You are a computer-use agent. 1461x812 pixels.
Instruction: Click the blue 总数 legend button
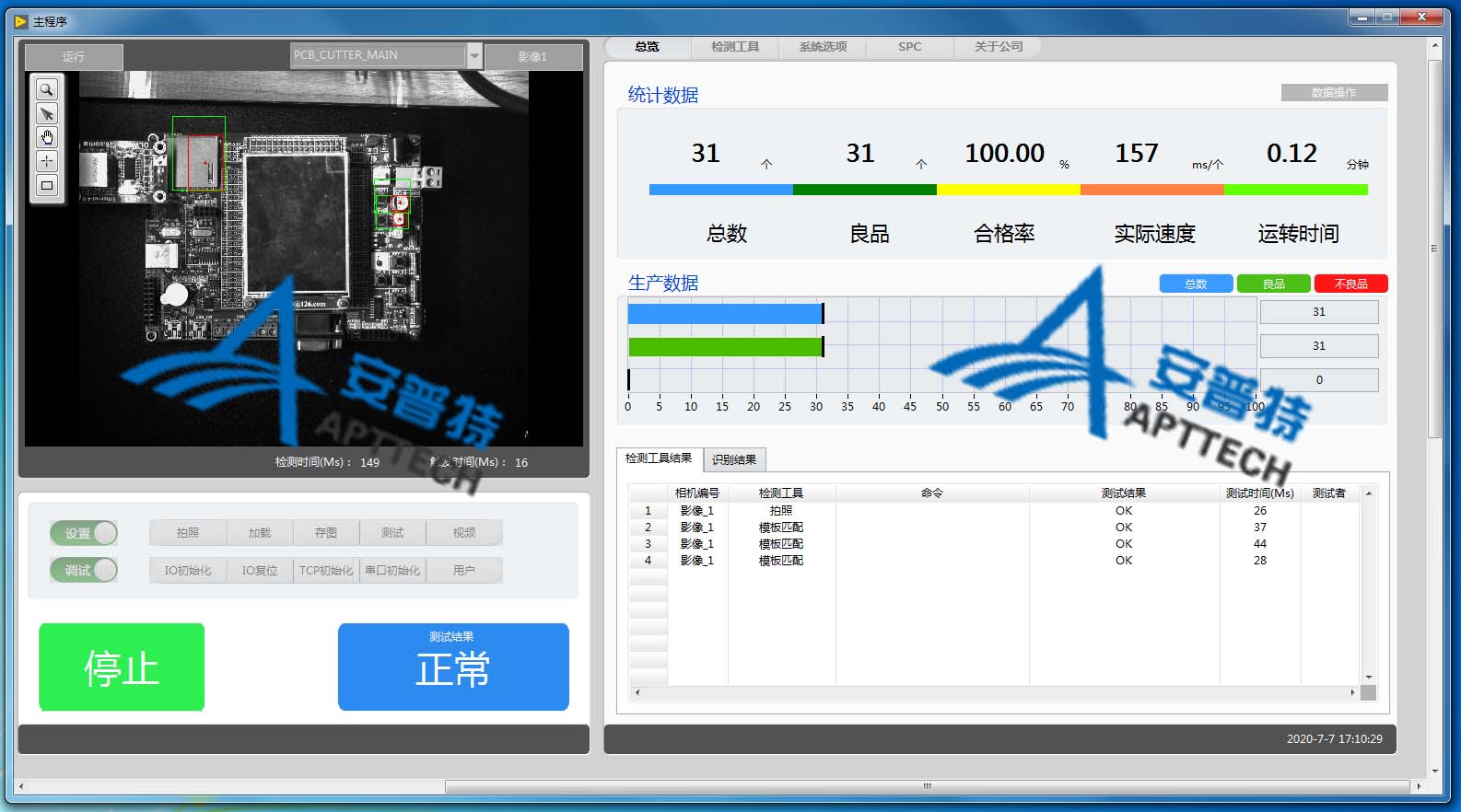[1196, 284]
